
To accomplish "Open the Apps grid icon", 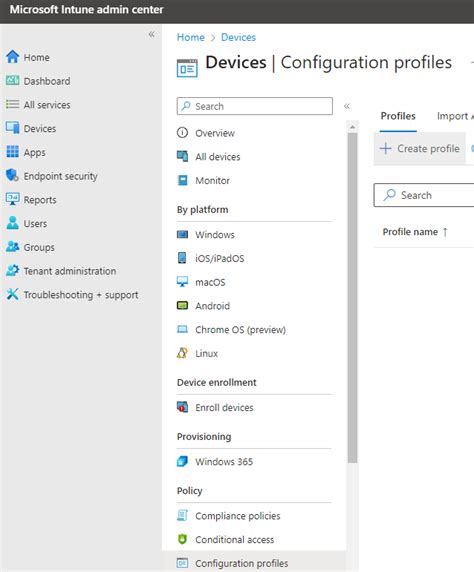I will click(12, 151).
